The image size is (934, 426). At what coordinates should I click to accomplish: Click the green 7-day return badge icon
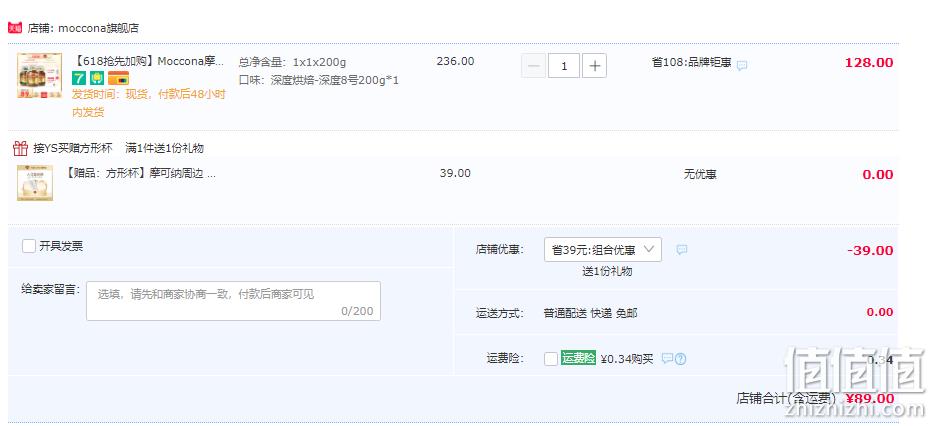[79, 78]
